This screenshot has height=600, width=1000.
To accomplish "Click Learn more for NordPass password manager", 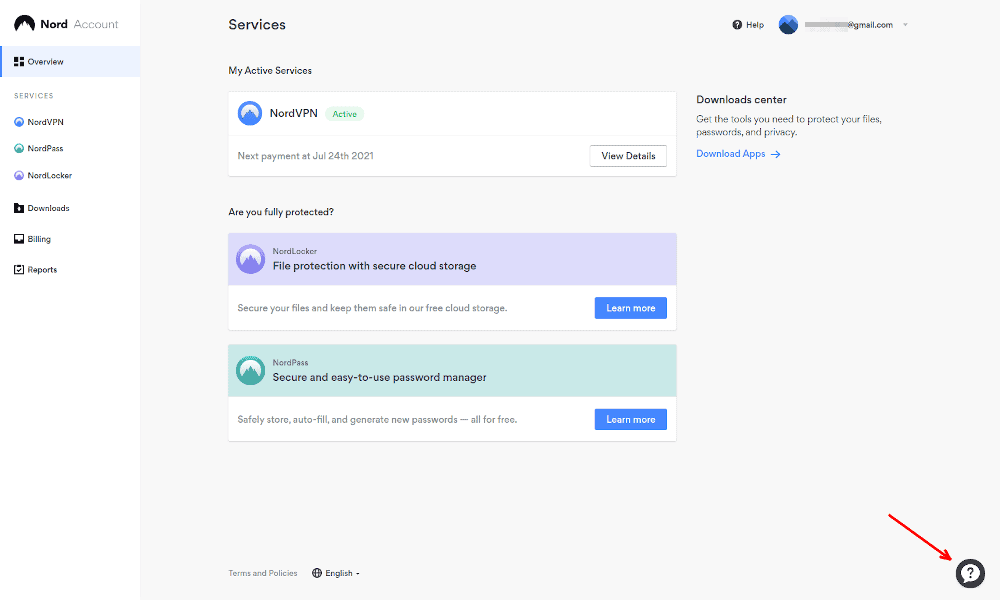I will (x=631, y=420).
